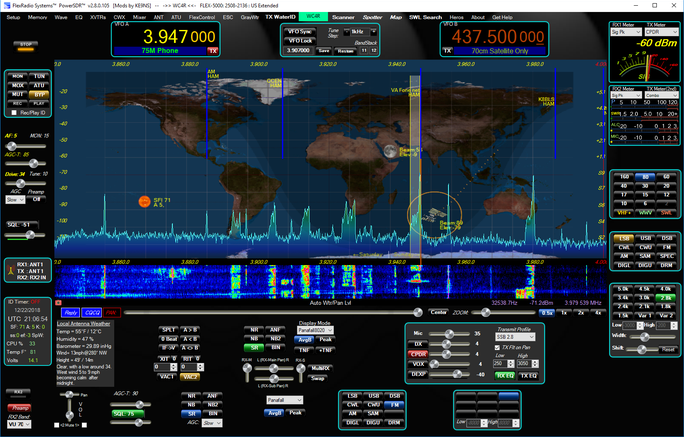The height and width of the screenshot is (437, 684).
Task: Toggle the VOX button
Action: point(418,364)
